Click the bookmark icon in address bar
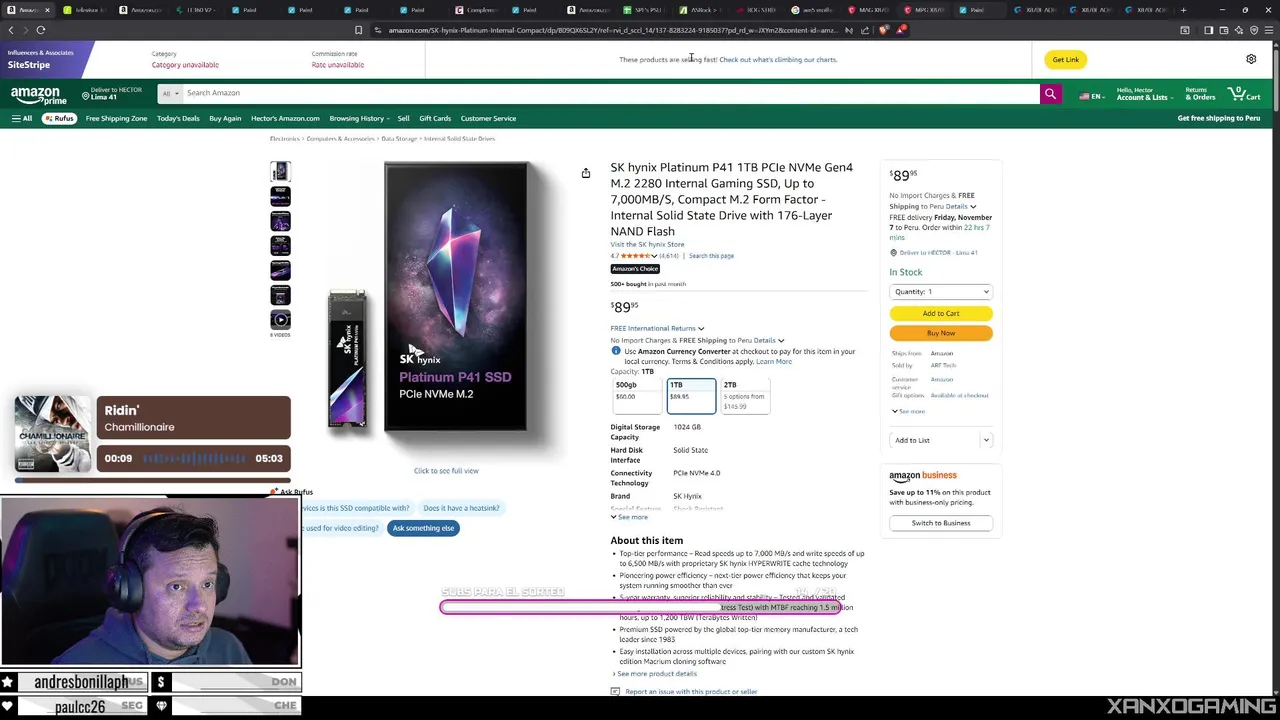The height and width of the screenshot is (720, 1280). (358, 30)
